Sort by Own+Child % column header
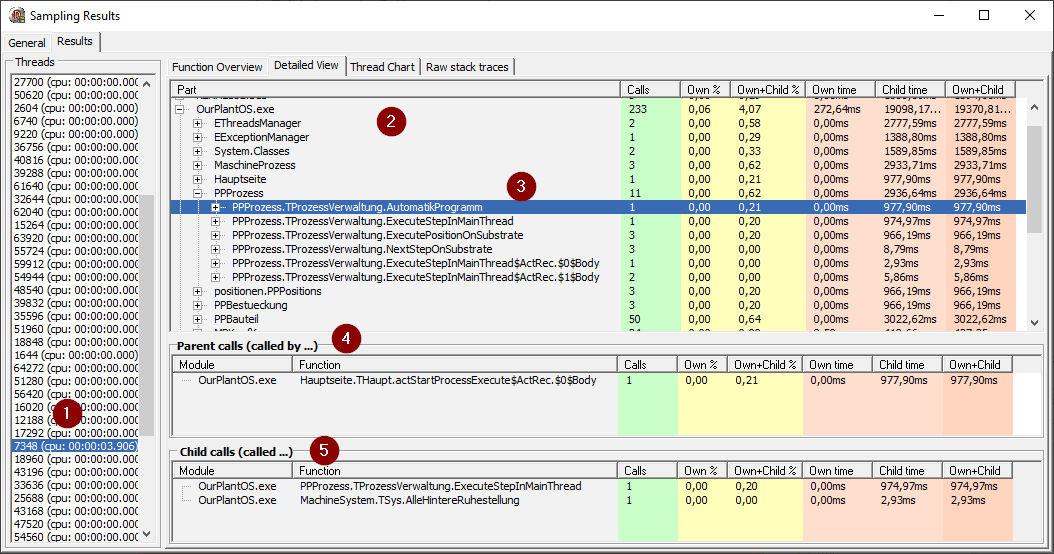Image resolution: width=1054 pixels, height=554 pixels. 765,90
